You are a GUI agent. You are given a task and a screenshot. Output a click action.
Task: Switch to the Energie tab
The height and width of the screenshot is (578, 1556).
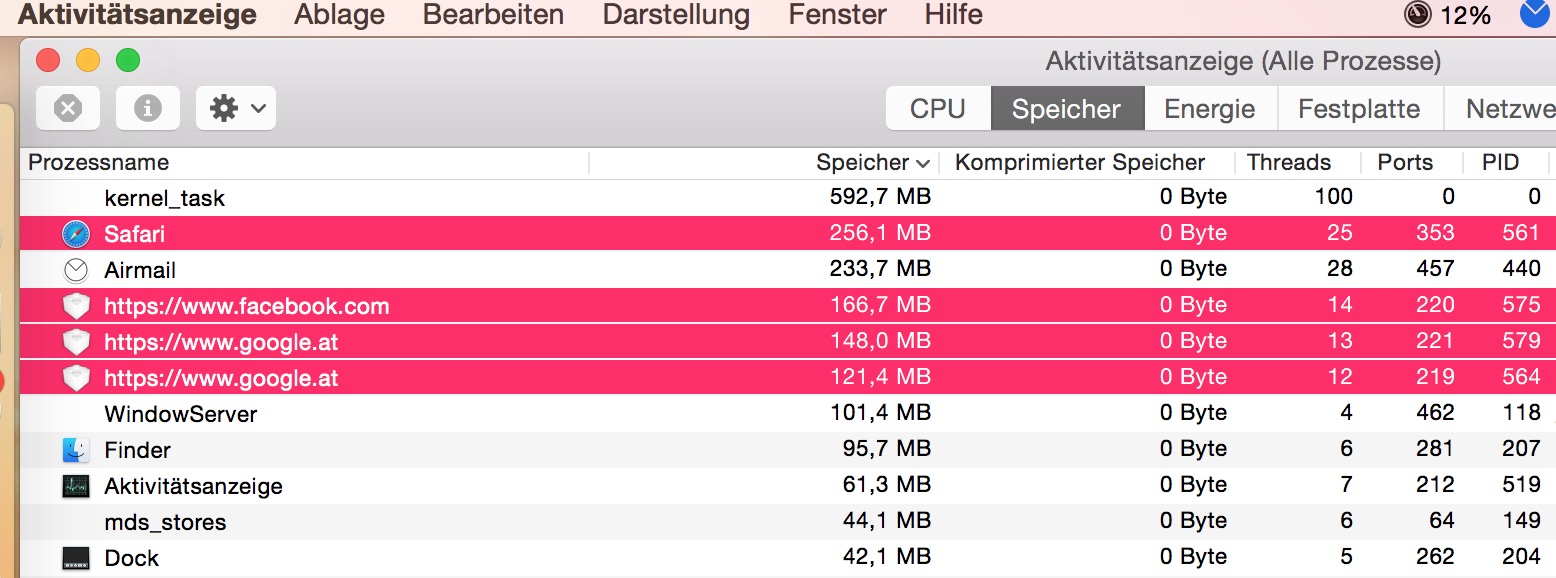[x=1209, y=109]
